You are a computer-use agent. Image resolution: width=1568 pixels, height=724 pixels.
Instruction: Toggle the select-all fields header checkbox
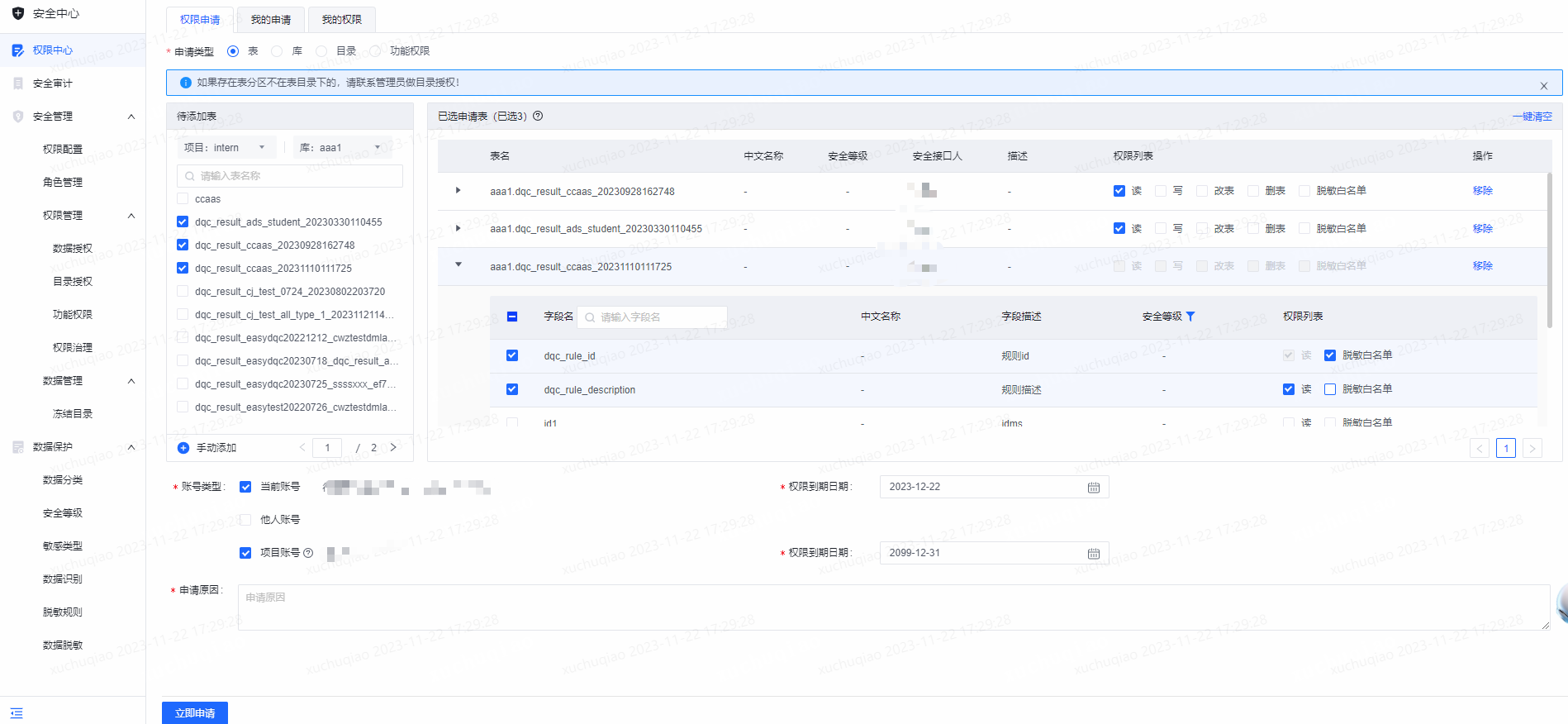pyautogui.click(x=512, y=317)
